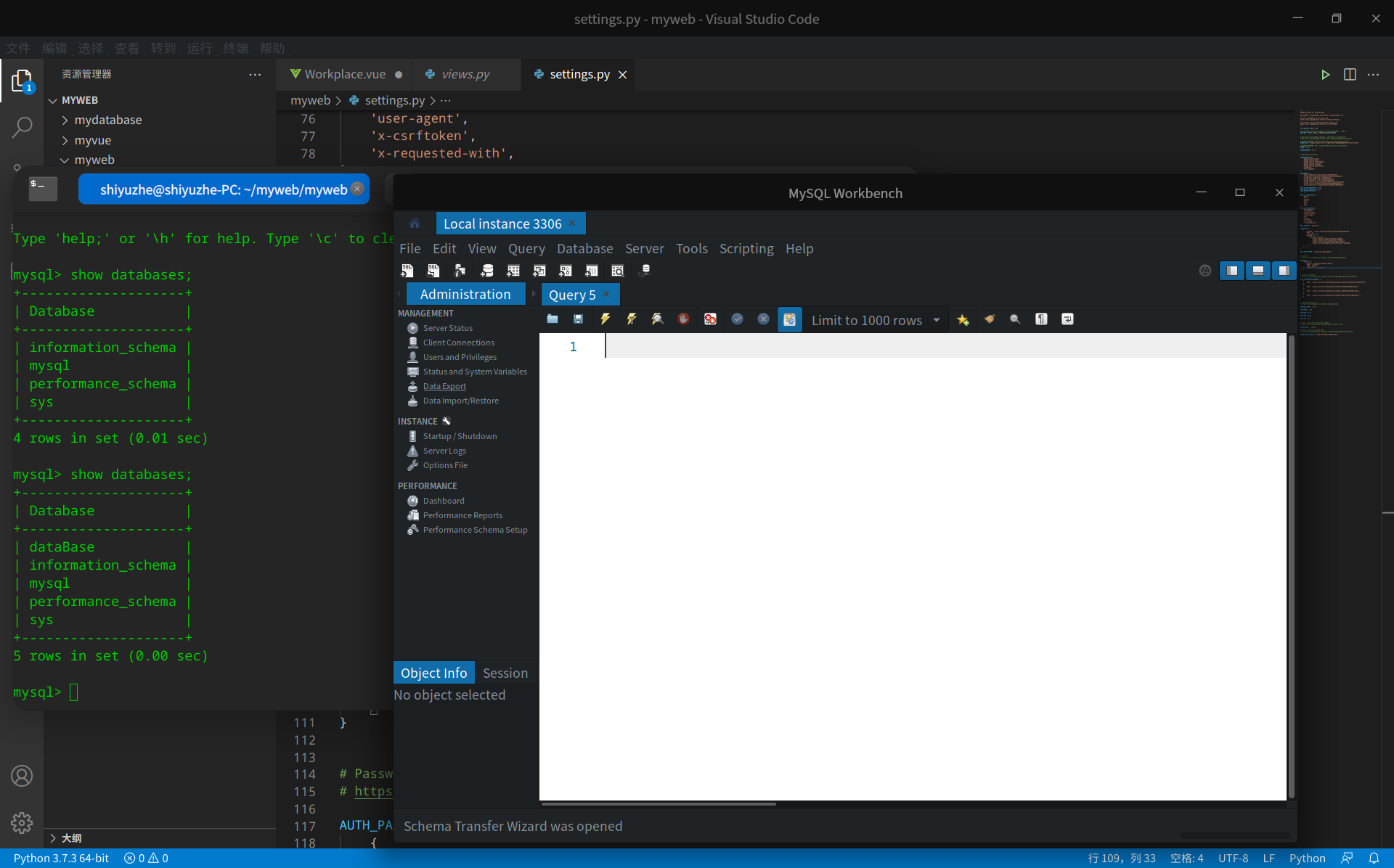Viewport: 1394px width, 868px height.
Task: Click the horizontal scrollbar below query editor
Action: click(659, 804)
